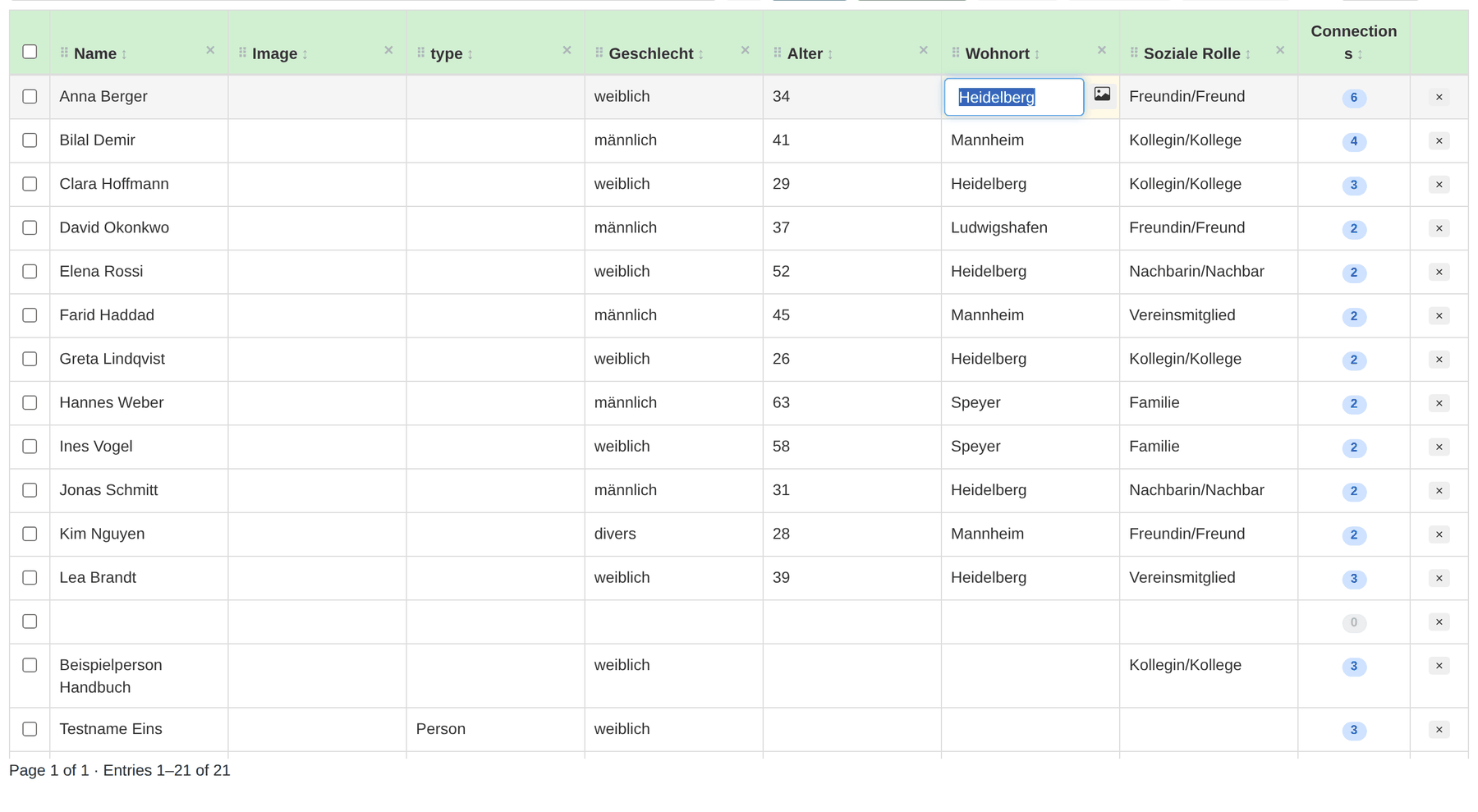Delete the Bilal Demir row
Screen dimensions: 1478x812
pyautogui.click(x=1439, y=140)
